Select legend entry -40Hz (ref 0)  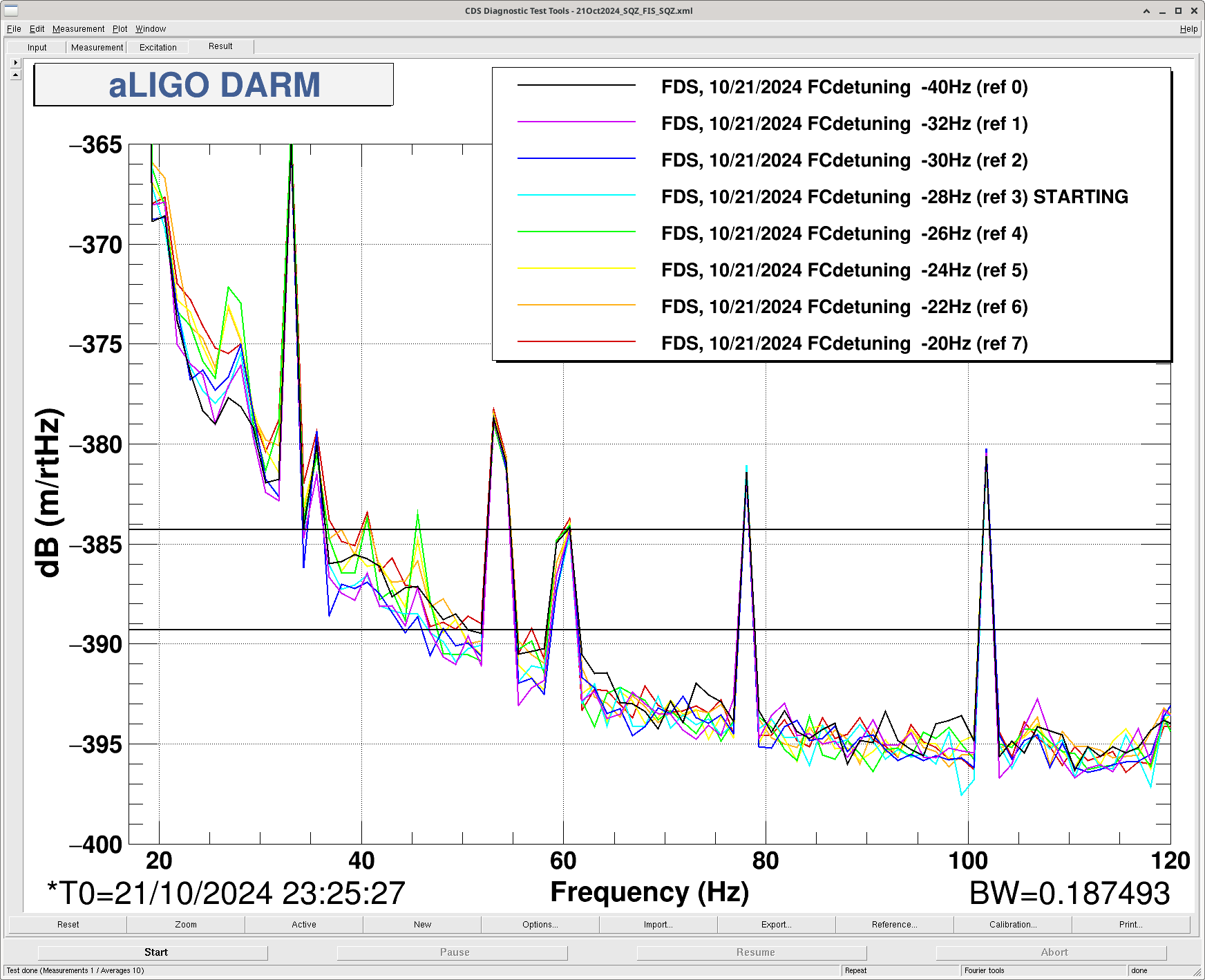coord(844,87)
